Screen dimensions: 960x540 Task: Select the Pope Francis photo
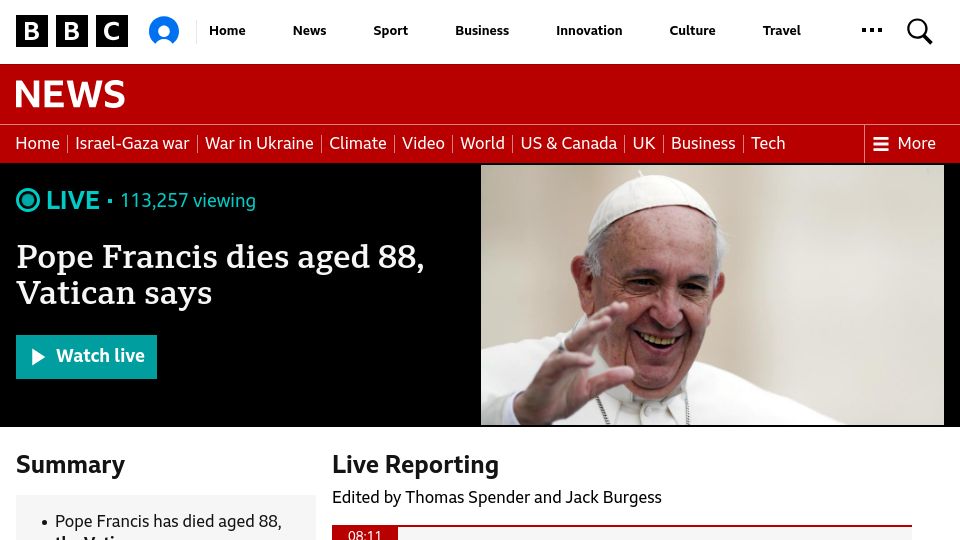(712, 295)
